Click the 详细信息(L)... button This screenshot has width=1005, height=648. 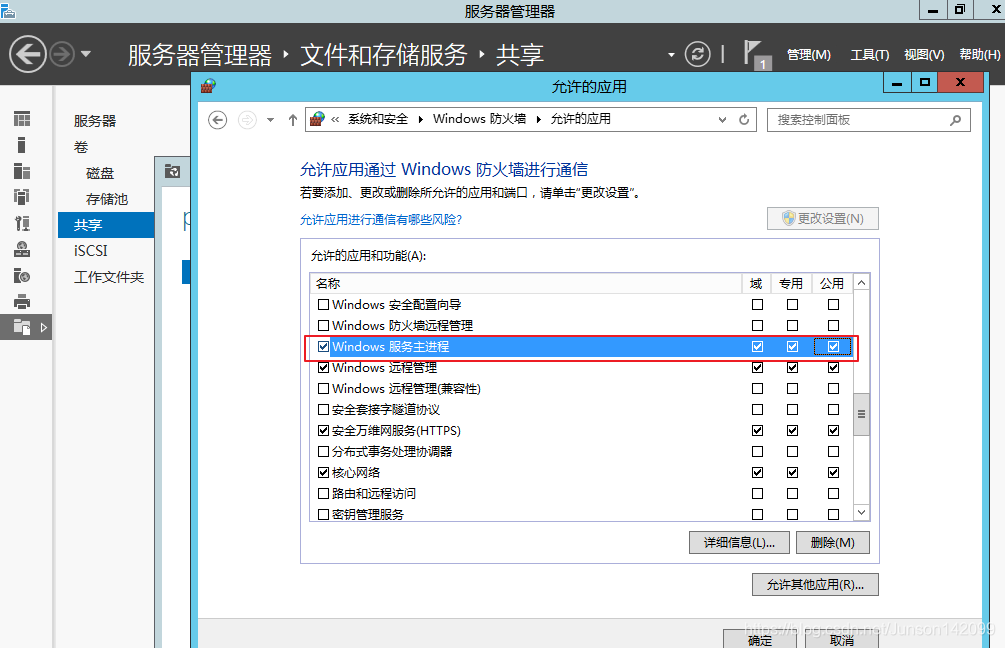740,543
